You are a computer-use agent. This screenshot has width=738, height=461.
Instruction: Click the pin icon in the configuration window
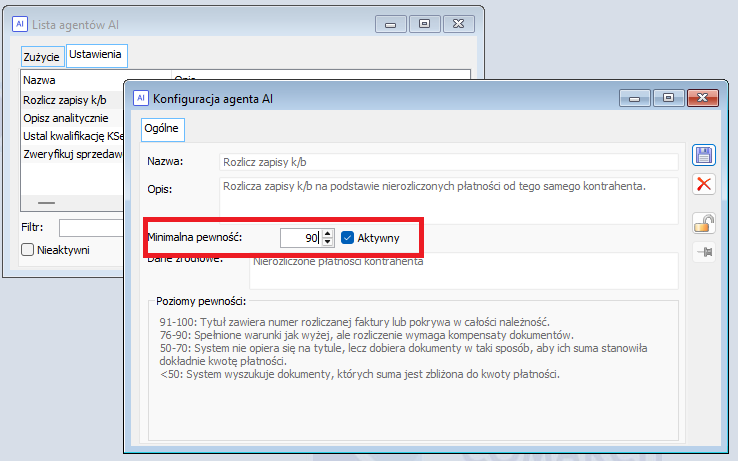(704, 252)
